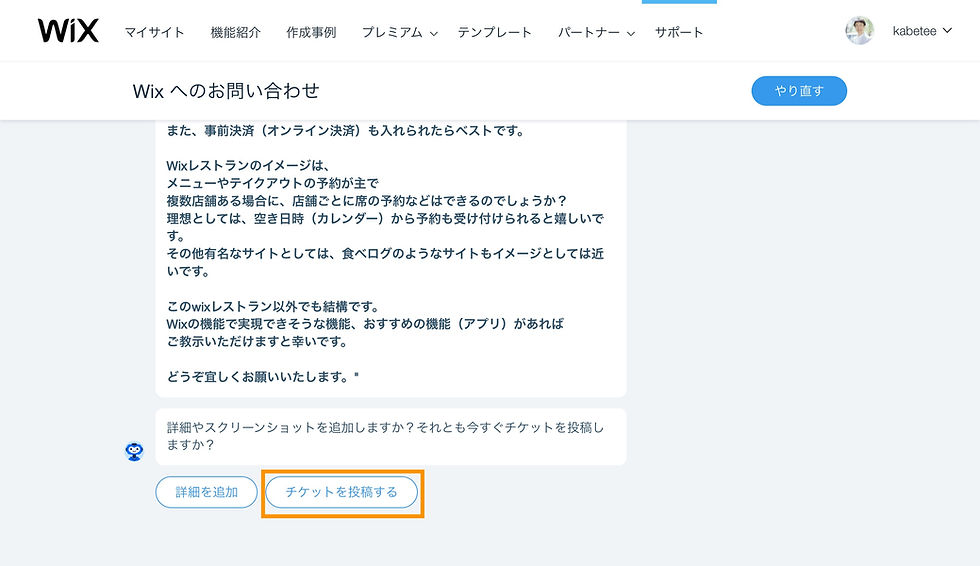Click the user profile avatar
Image resolution: width=980 pixels, height=566 pixels.
pyautogui.click(x=859, y=31)
